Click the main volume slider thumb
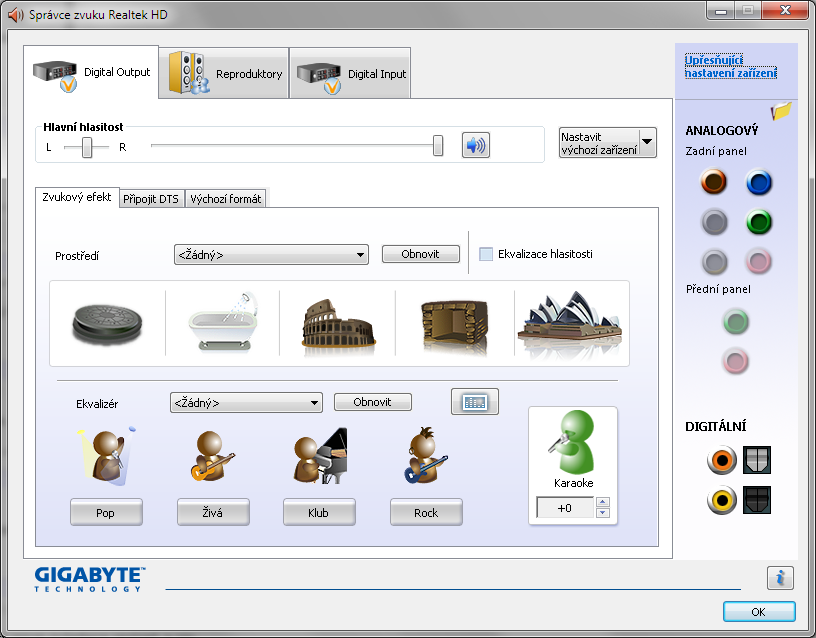 pos(438,145)
